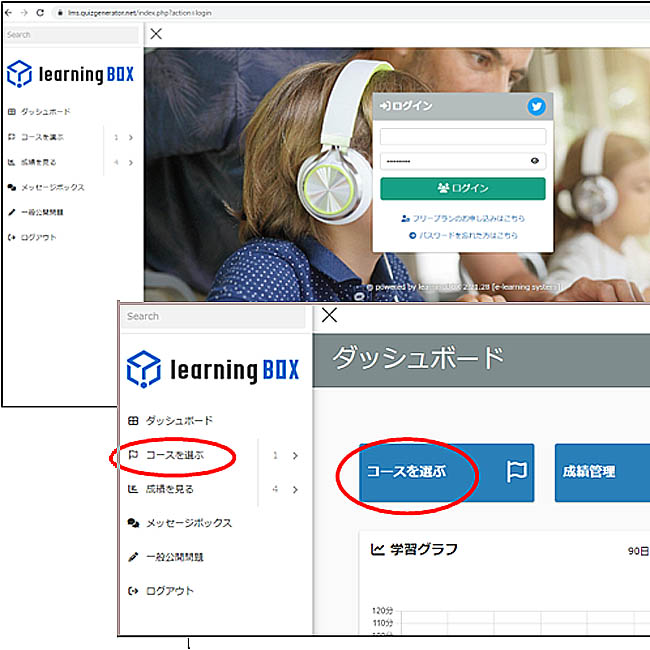Click ログアウト in the upper sidebar
This screenshot has height=650, width=650.
click(38, 238)
